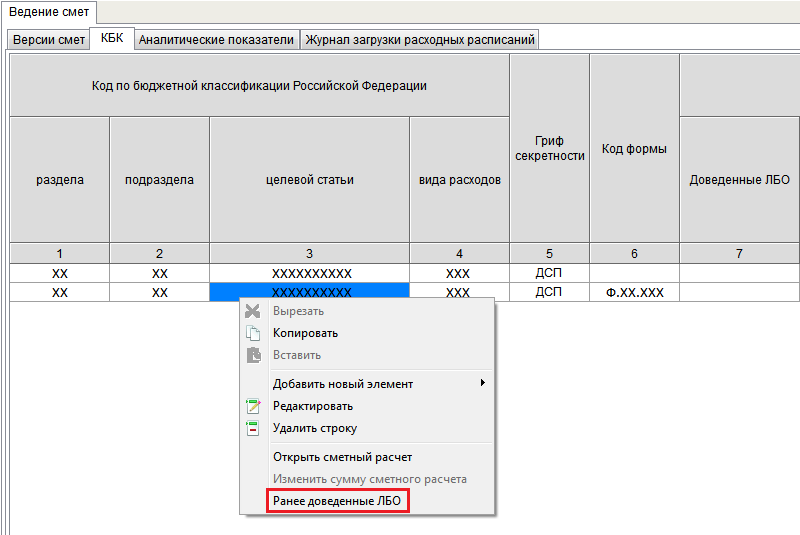Click the paste icon beside Вставить

253,355
